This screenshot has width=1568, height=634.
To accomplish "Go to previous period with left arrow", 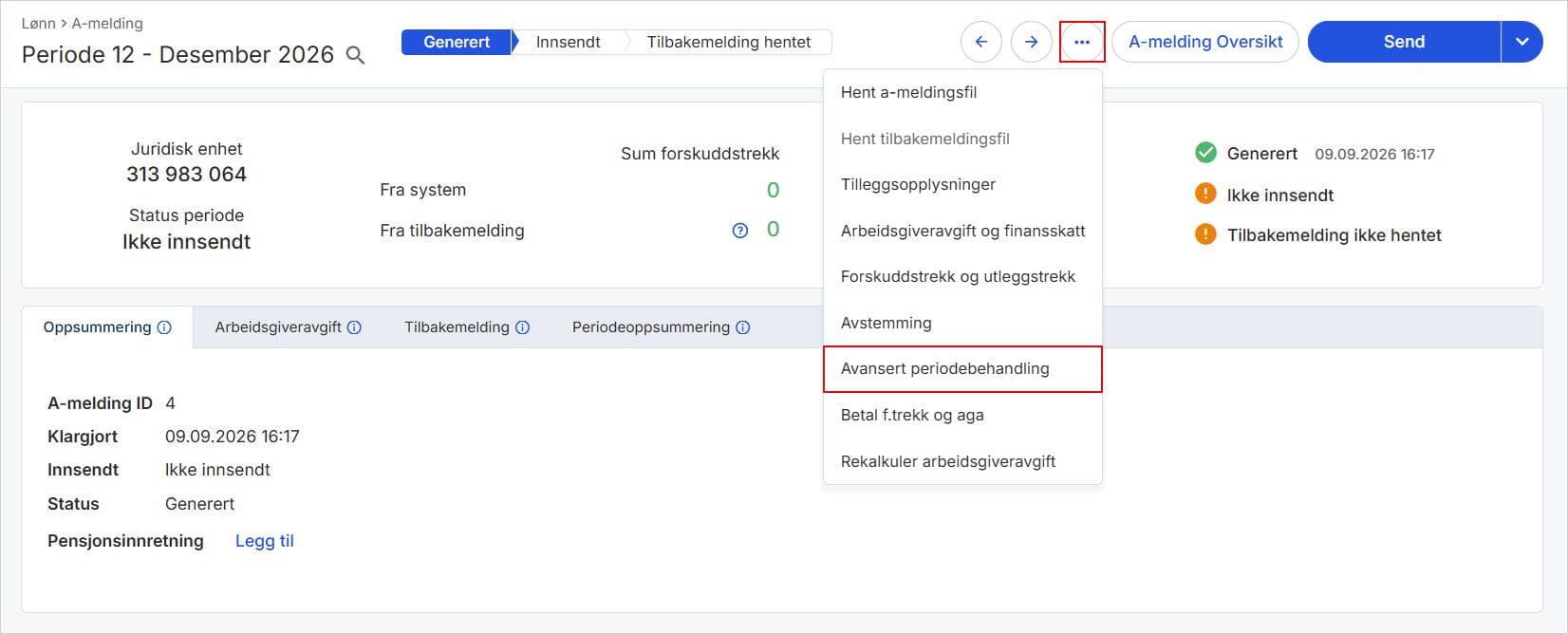I will click(981, 42).
